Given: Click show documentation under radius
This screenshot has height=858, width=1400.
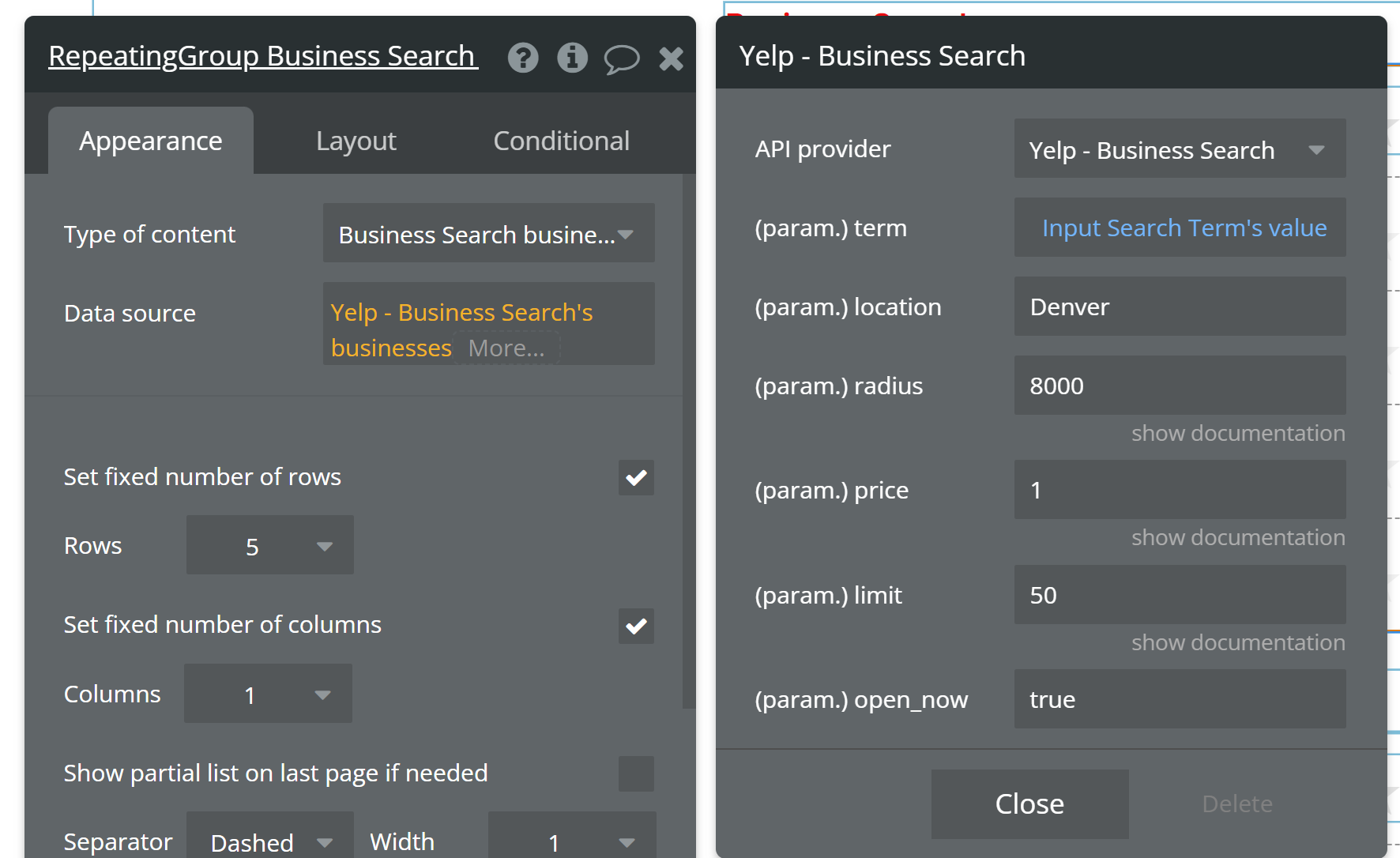Looking at the screenshot, I should click(1237, 433).
